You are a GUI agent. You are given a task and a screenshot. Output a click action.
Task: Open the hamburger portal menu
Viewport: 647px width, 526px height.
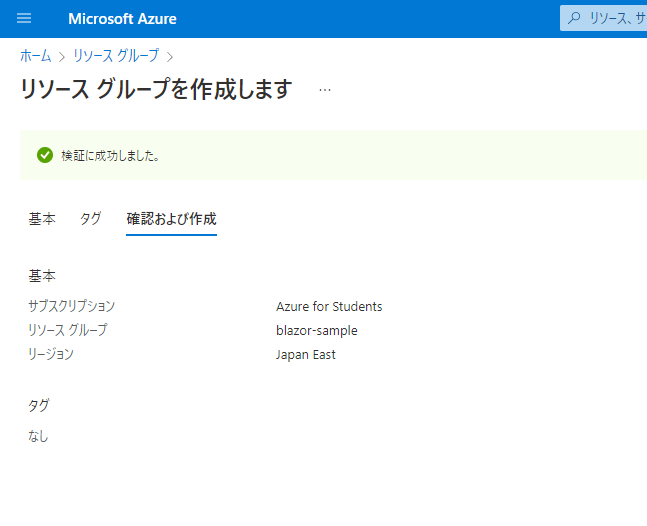(24, 18)
